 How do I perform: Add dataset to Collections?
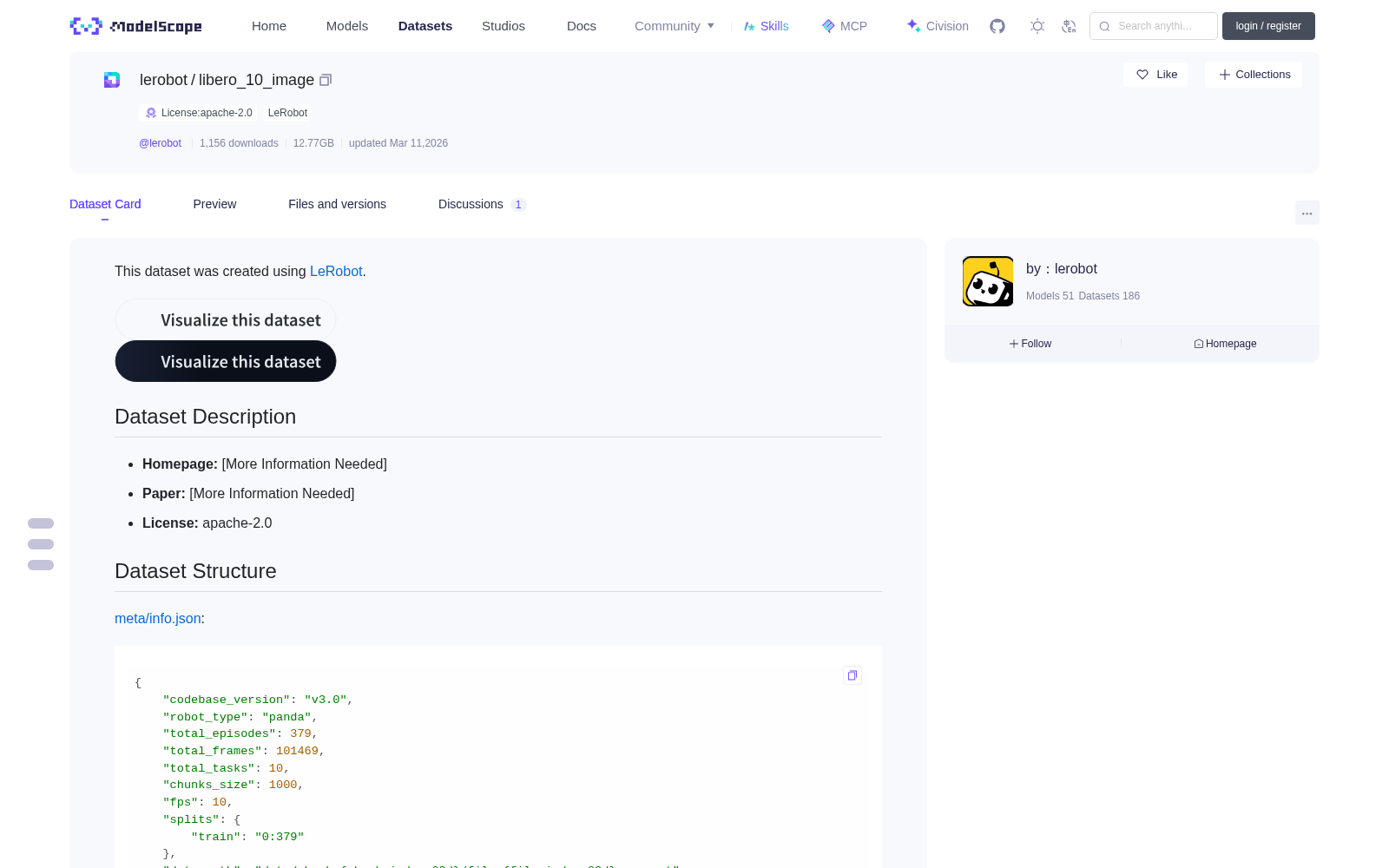click(x=1254, y=75)
